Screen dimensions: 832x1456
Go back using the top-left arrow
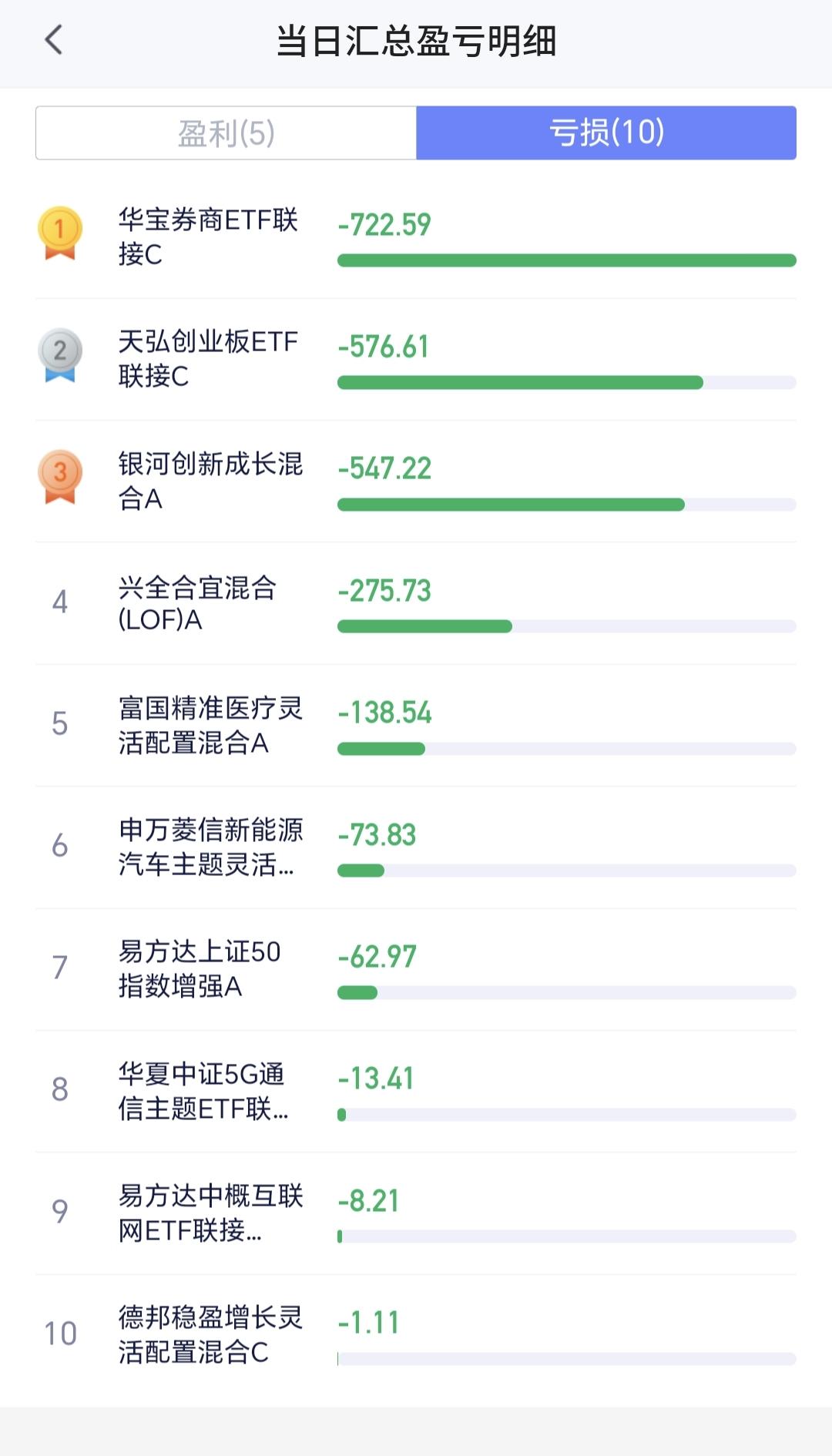(53, 40)
